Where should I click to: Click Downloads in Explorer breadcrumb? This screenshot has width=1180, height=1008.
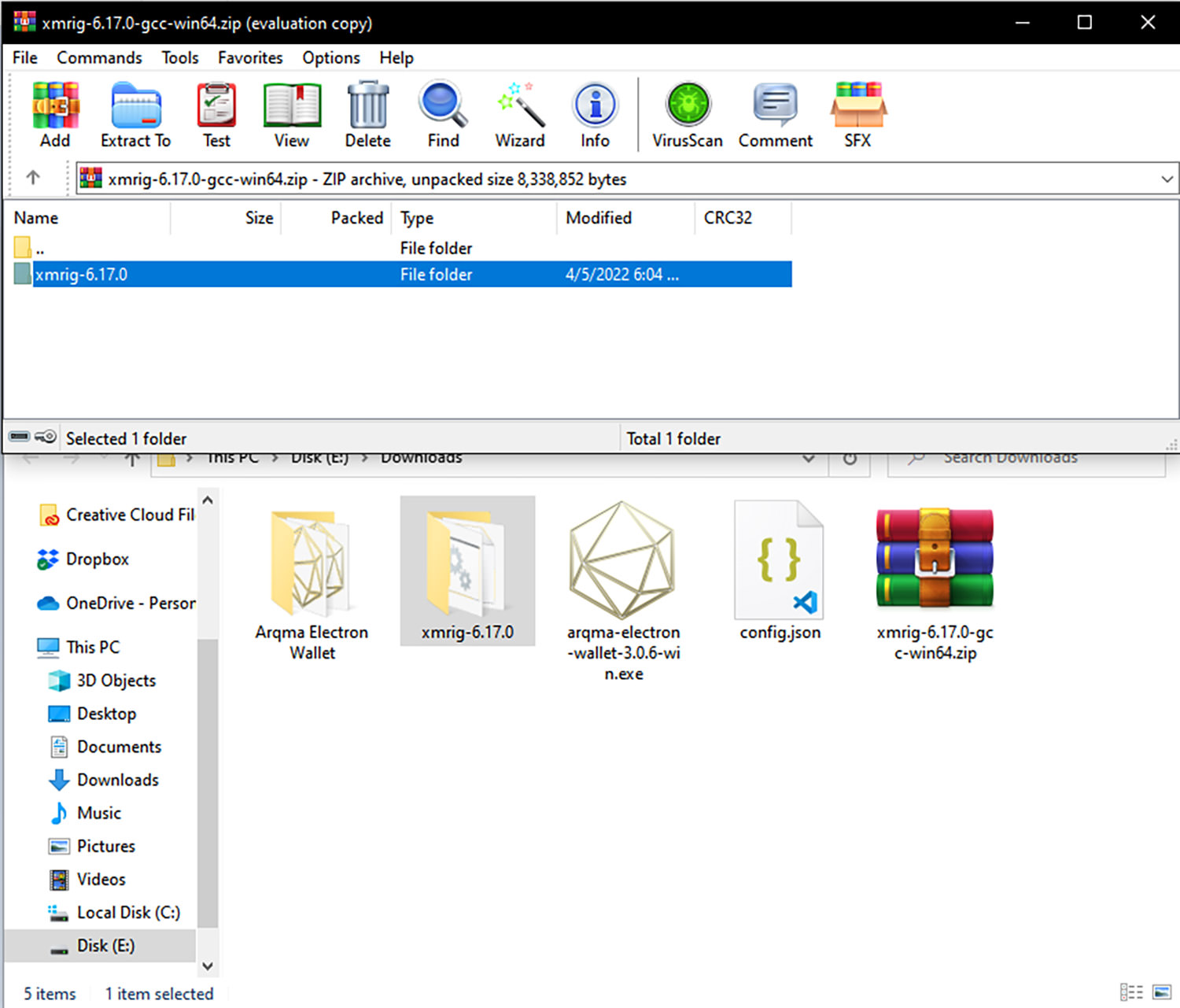point(422,459)
